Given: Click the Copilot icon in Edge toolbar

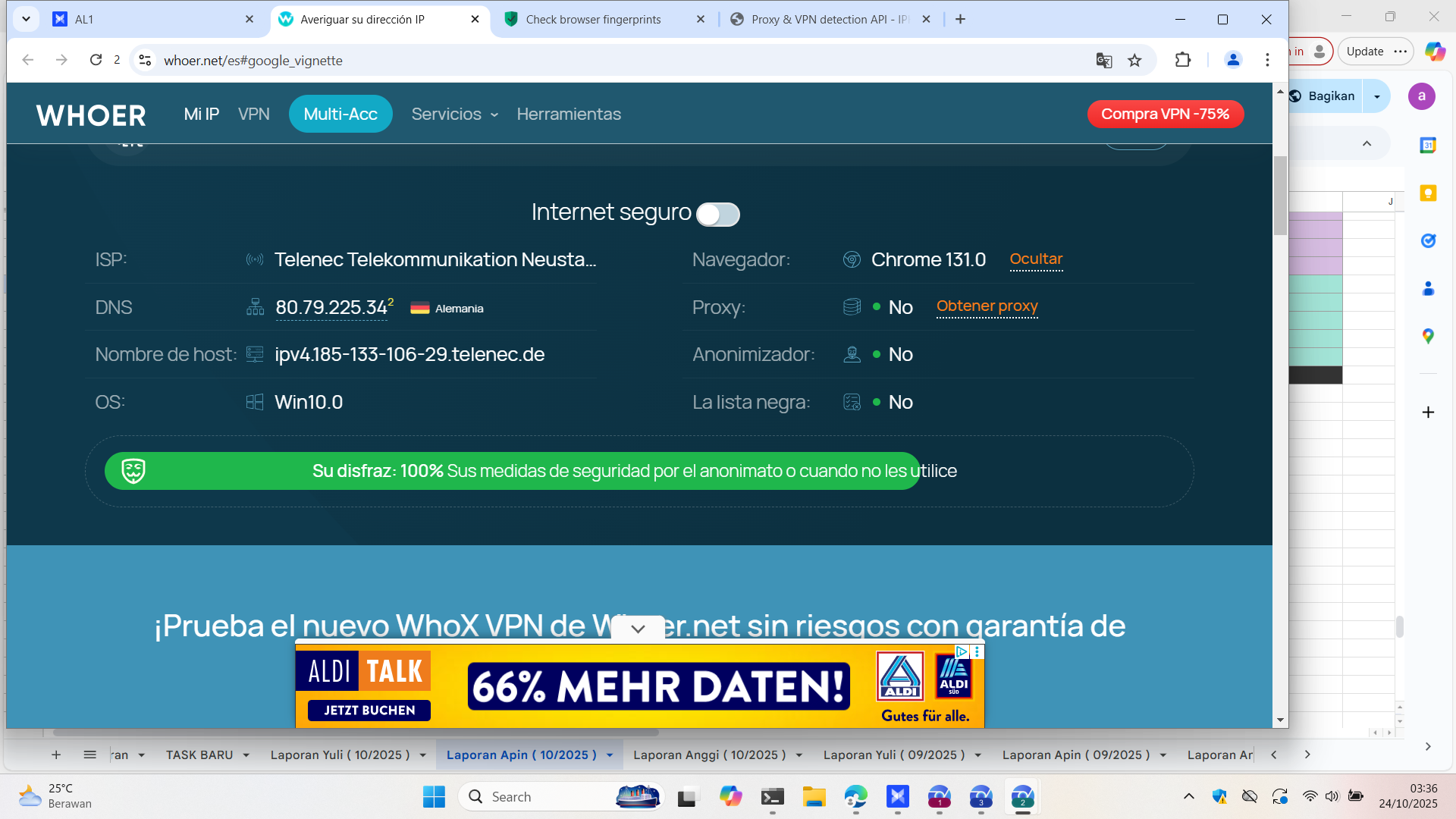Looking at the screenshot, I should [x=1435, y=52].
